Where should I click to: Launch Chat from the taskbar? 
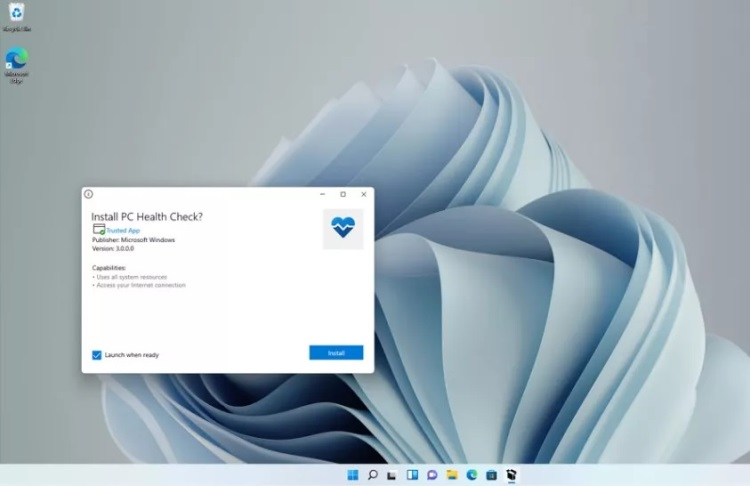click(x=432, y=475)
